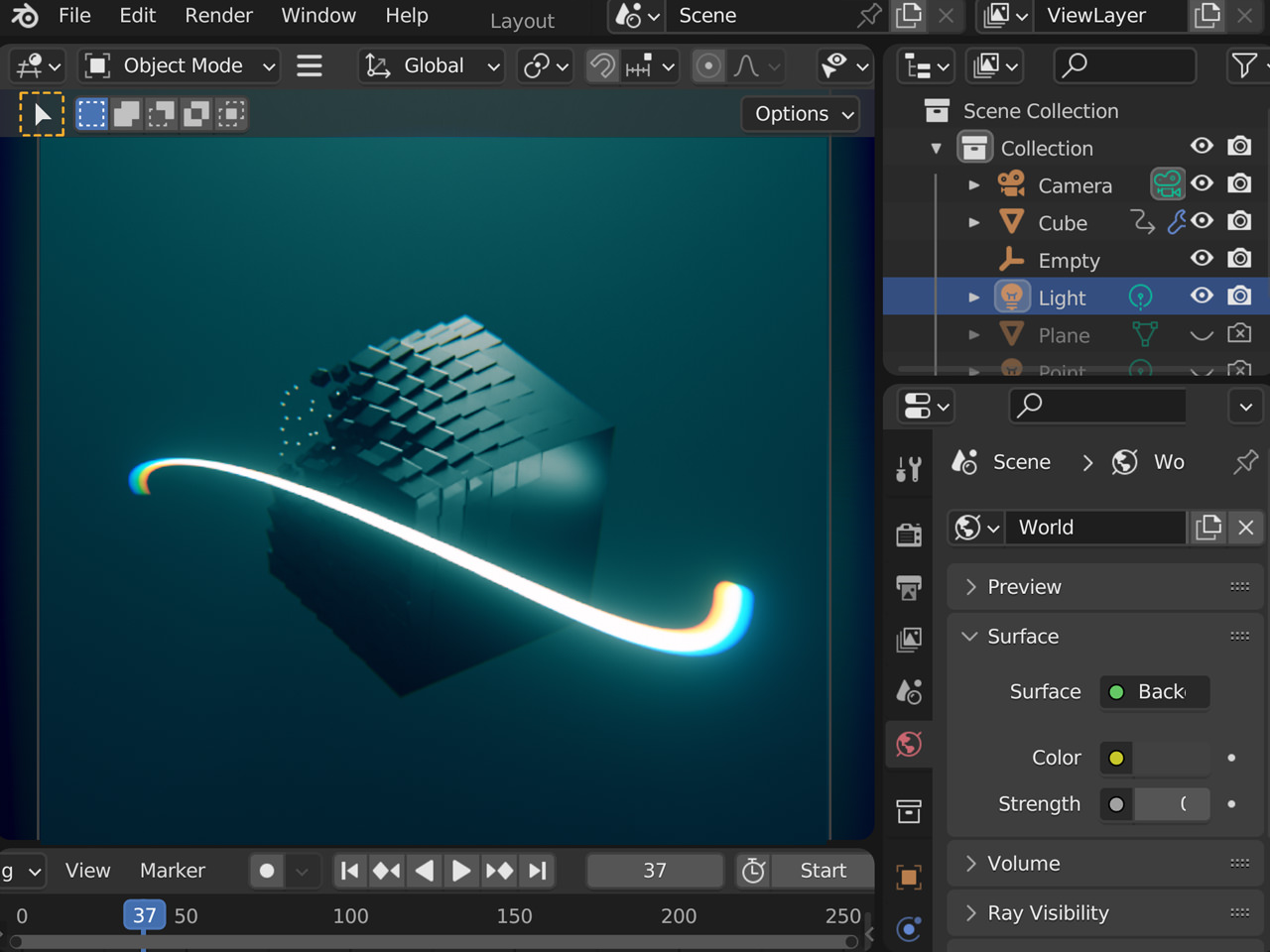Viewport: 1270px width, 952px height.
Task: Open the Physics Properties tab at sidebar bottom
Action: coord(909,929)
